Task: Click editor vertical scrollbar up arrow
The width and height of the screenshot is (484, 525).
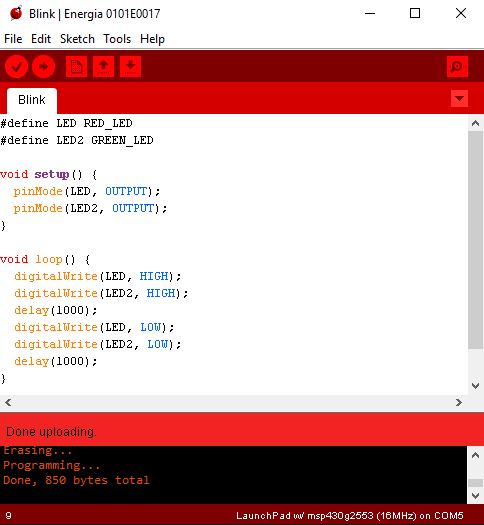Action: pyautogui.click(x=475, y=123)
